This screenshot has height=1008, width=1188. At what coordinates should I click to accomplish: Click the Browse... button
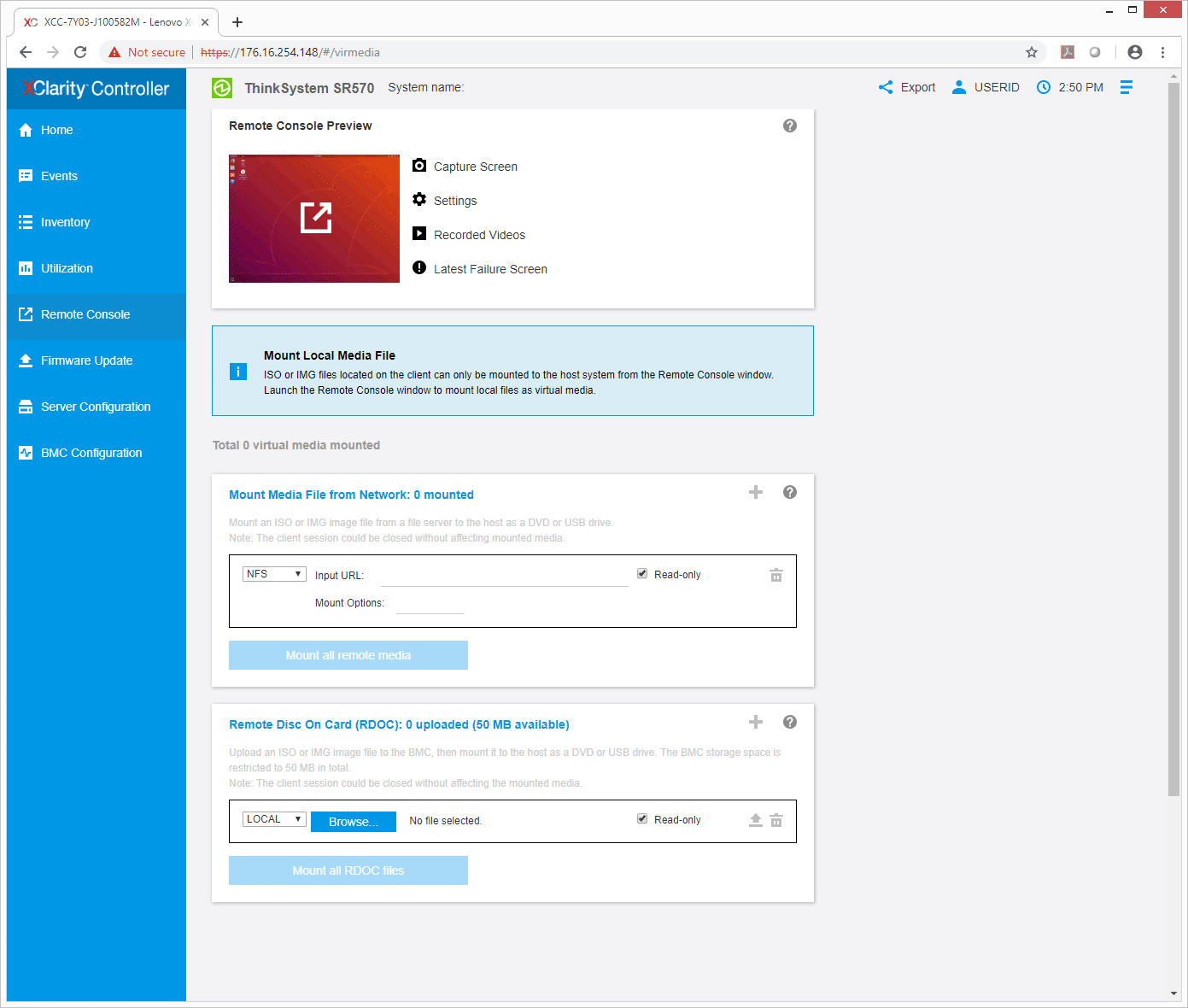(354, 822)
